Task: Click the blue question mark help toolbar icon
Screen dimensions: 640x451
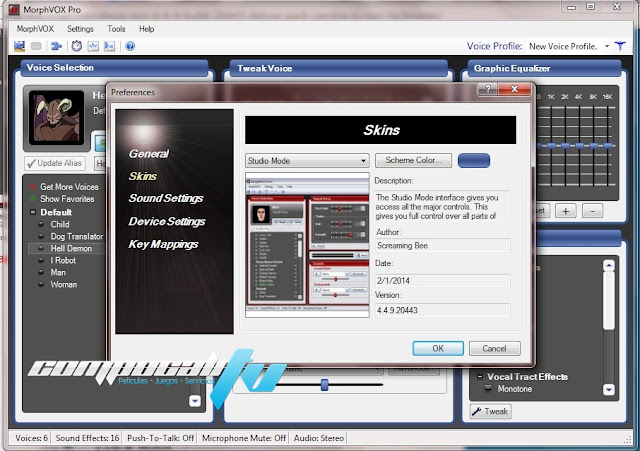Action: [x=130, y=46]
